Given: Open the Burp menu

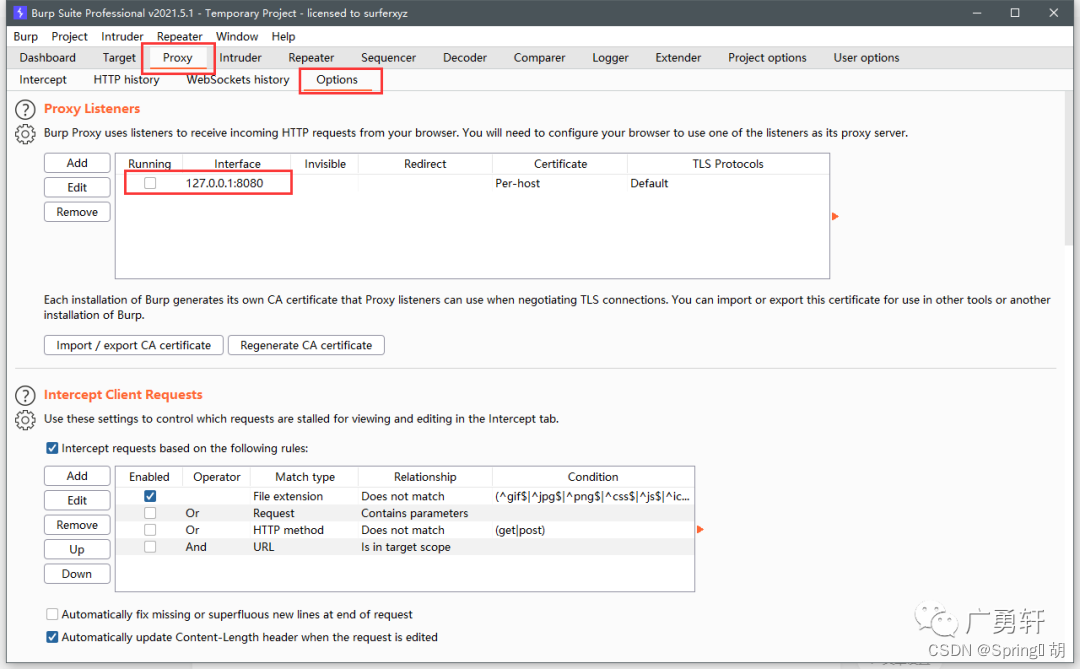Looking at the screenshot, I should coord(25,37).
